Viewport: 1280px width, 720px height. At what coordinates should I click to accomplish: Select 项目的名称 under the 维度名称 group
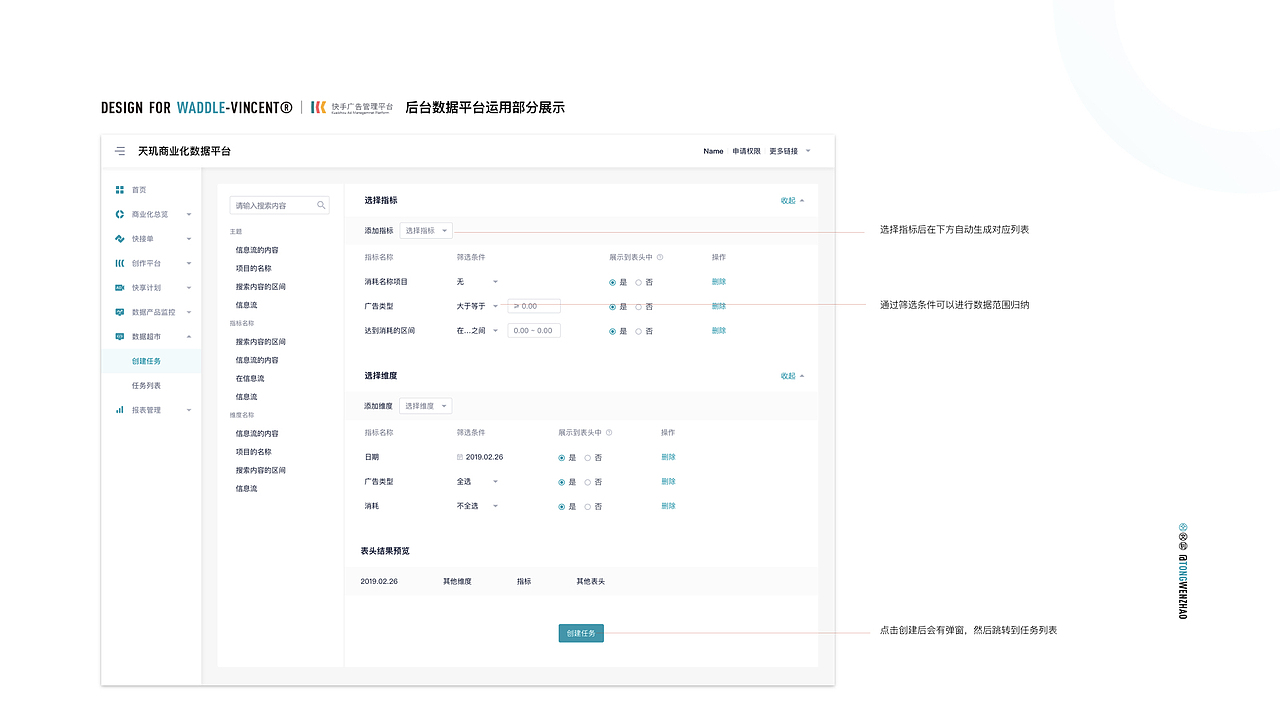(253, 452)
